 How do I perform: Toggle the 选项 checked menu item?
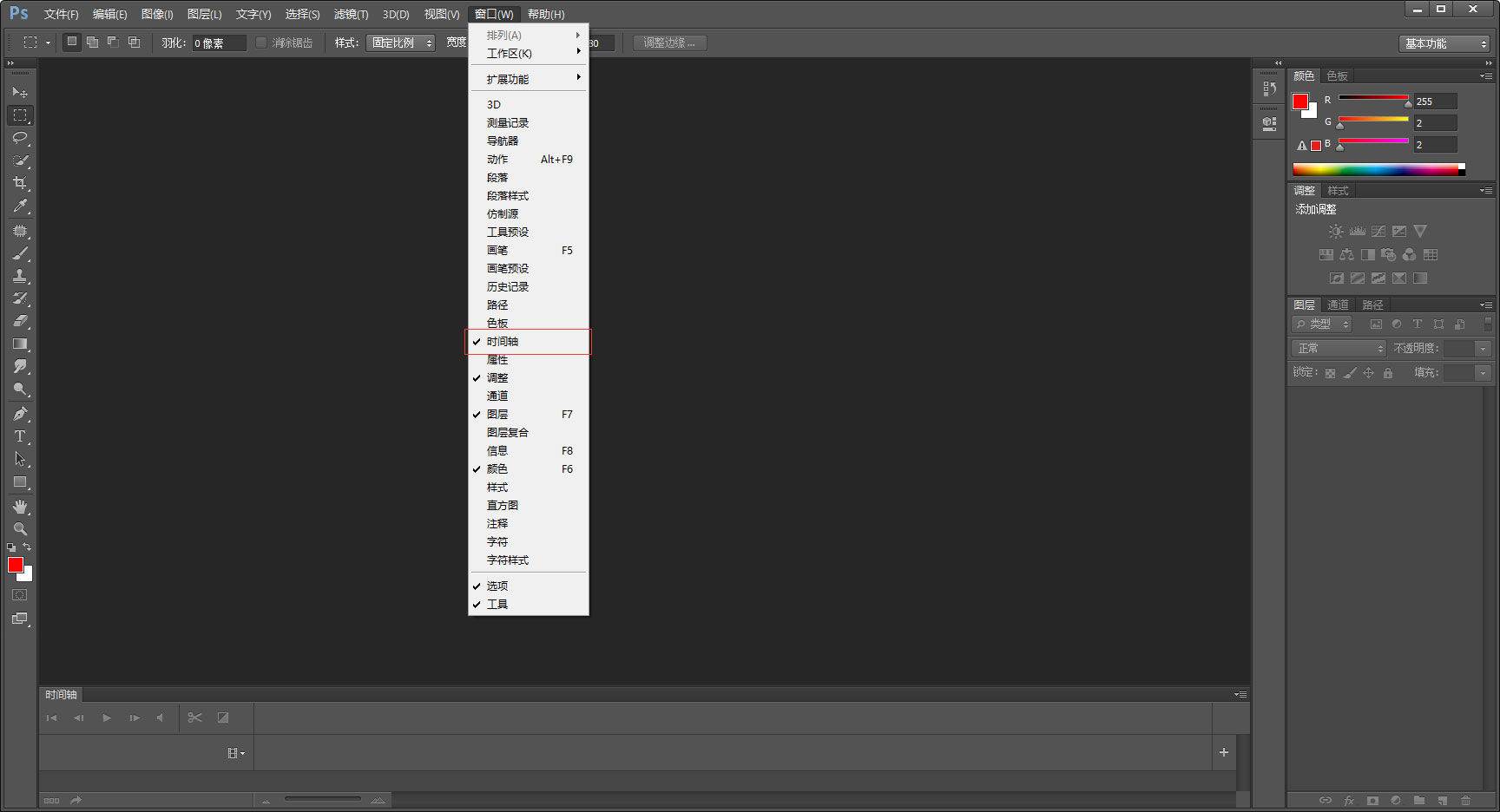tap(529, 586)
